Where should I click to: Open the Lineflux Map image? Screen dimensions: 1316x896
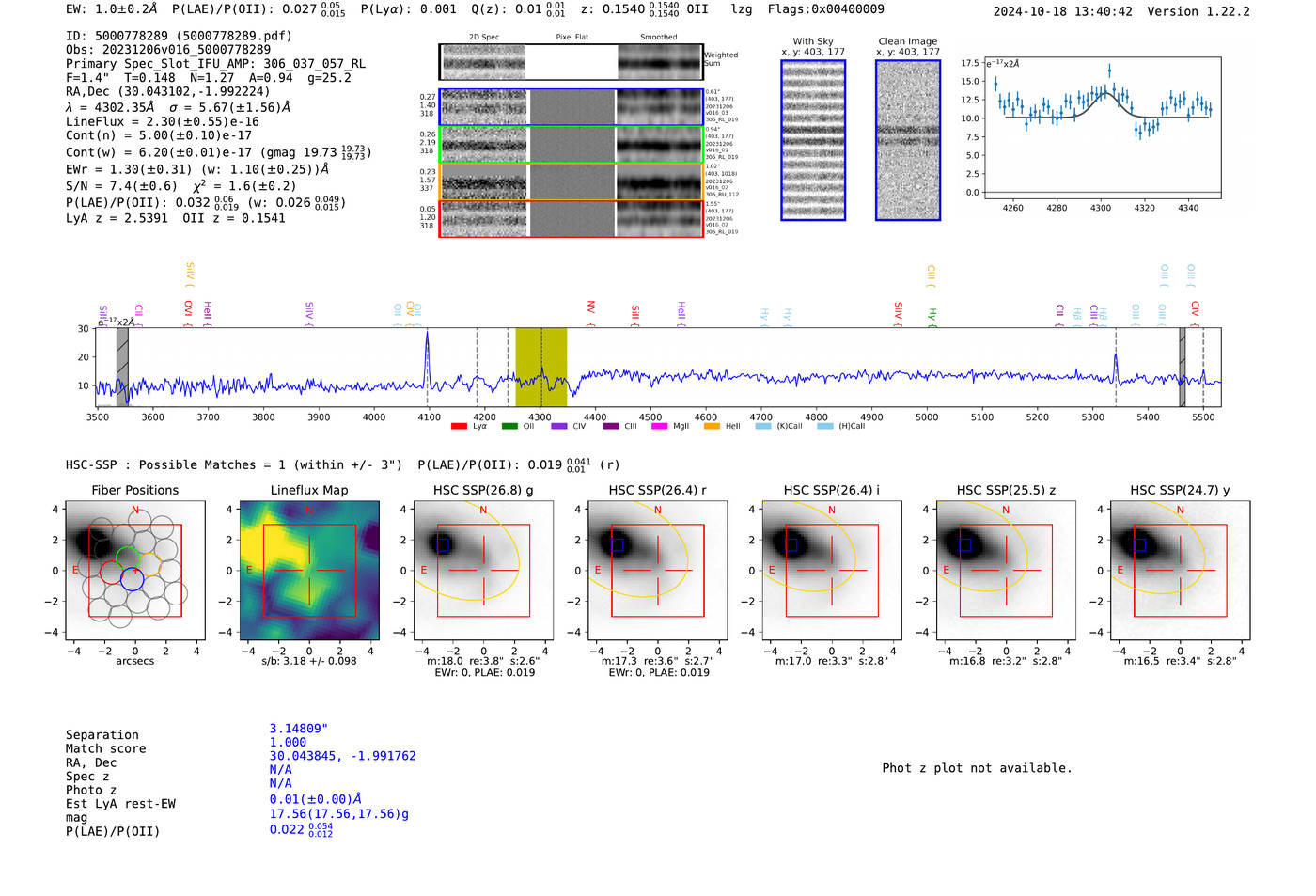309,571
